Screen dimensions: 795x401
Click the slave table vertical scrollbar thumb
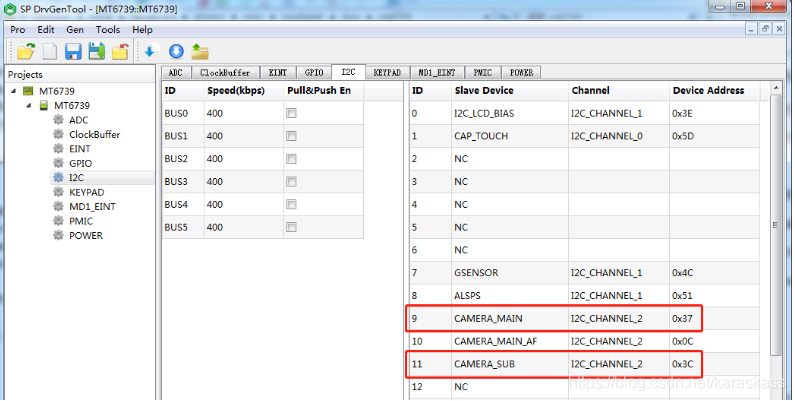point(776,225)
